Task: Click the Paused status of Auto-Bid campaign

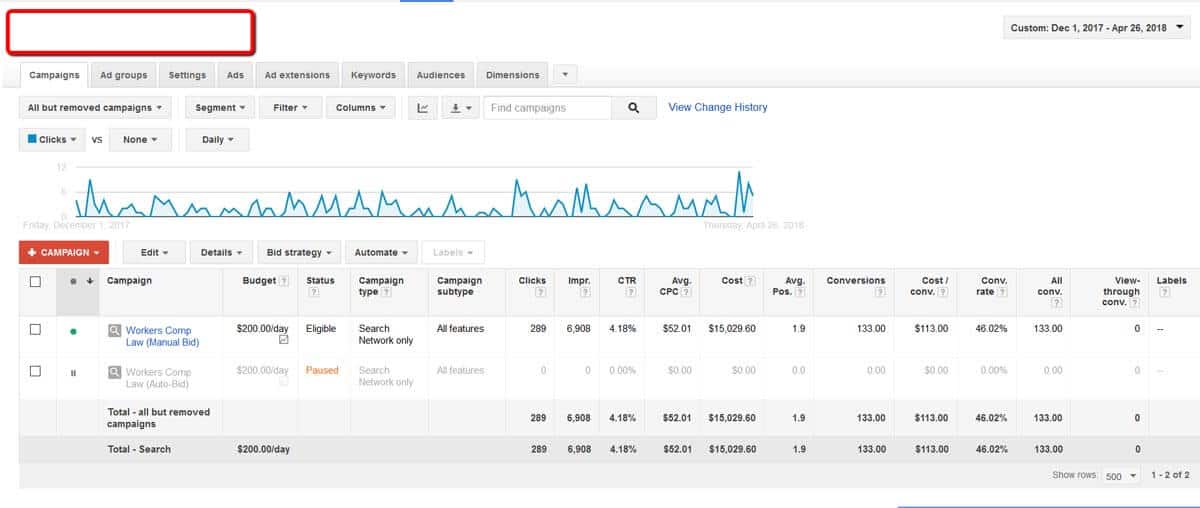Action: pos(322,370)
